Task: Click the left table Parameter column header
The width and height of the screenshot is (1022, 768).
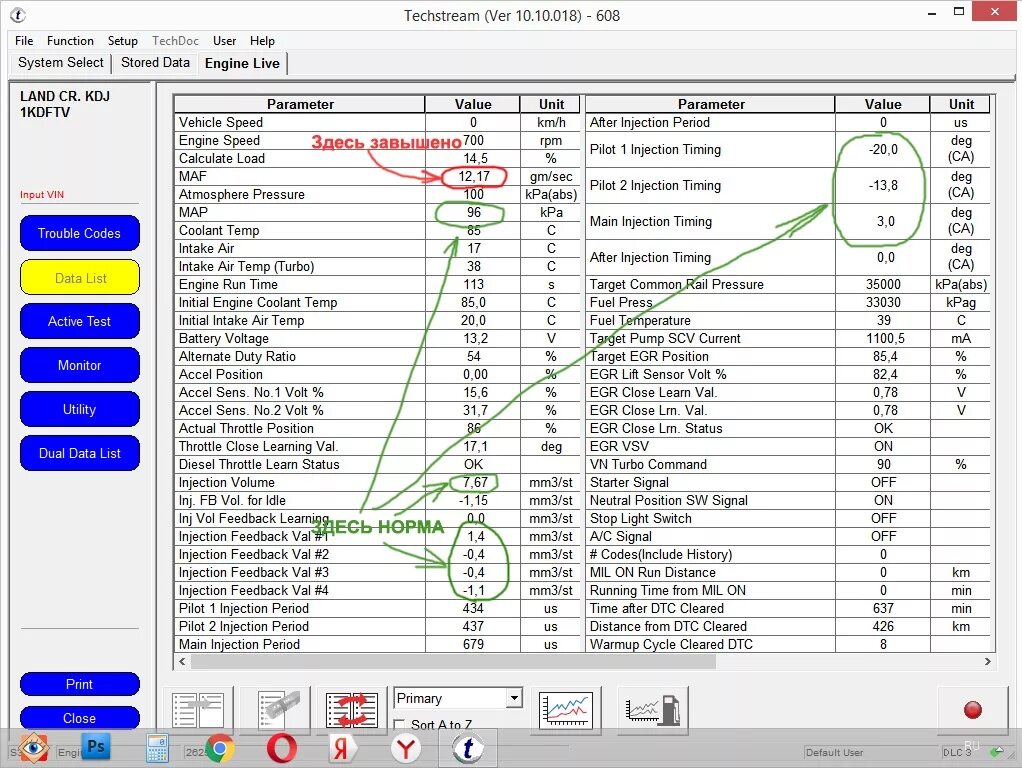Action: pos(300,104)
